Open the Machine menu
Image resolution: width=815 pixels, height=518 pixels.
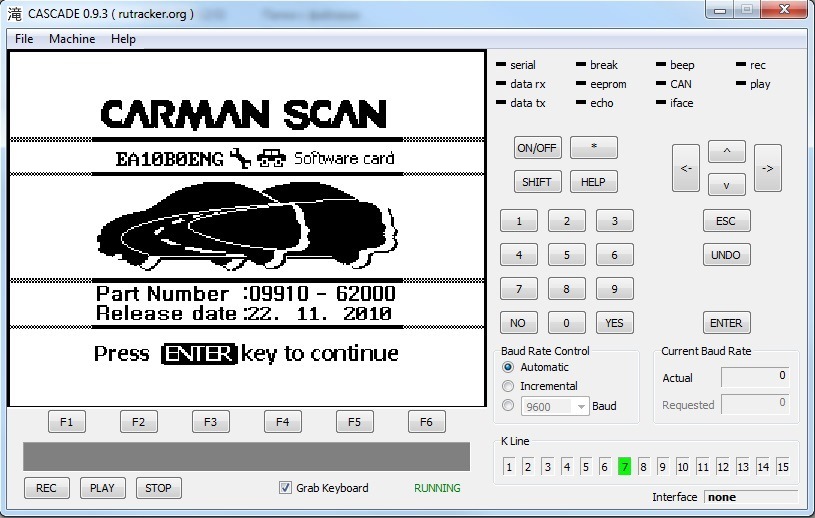click(x=72, y=39)
